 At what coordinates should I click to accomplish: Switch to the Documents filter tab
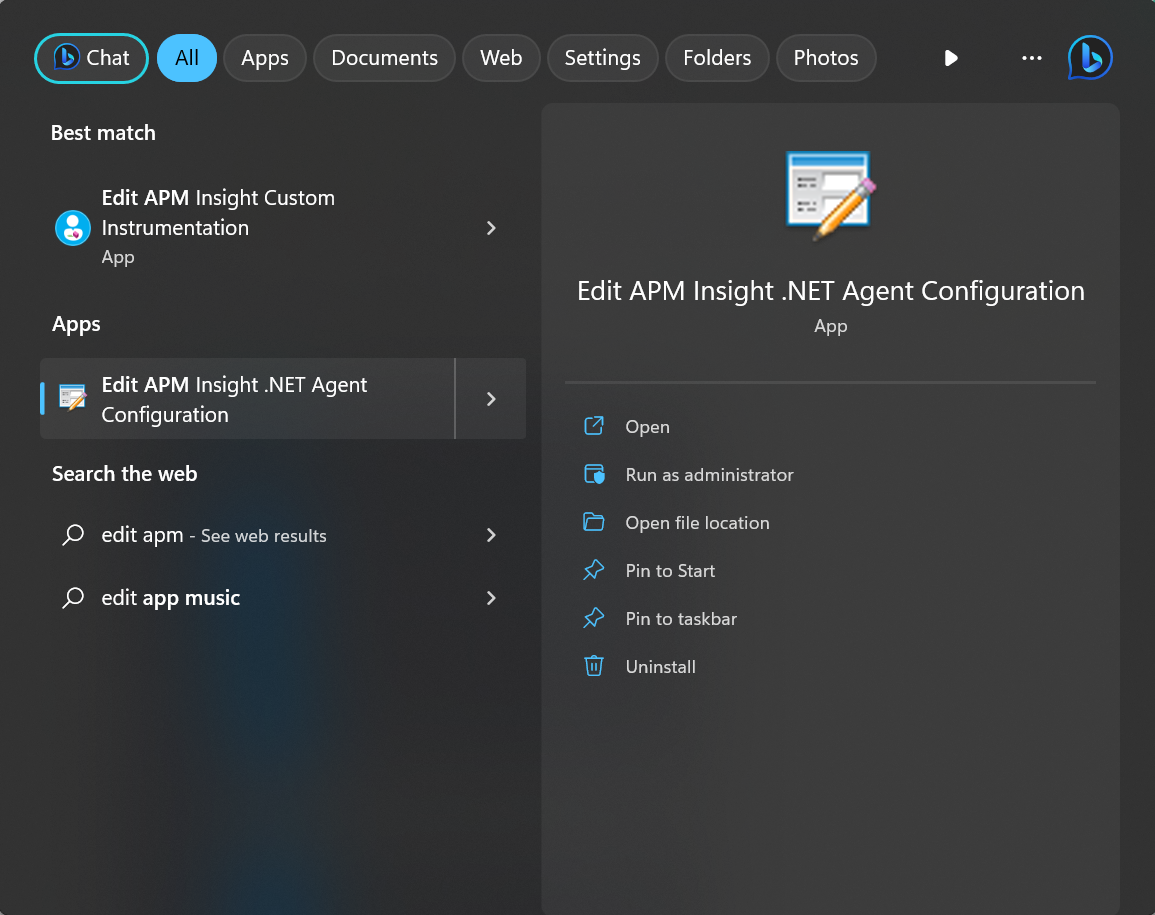point(384,57)
